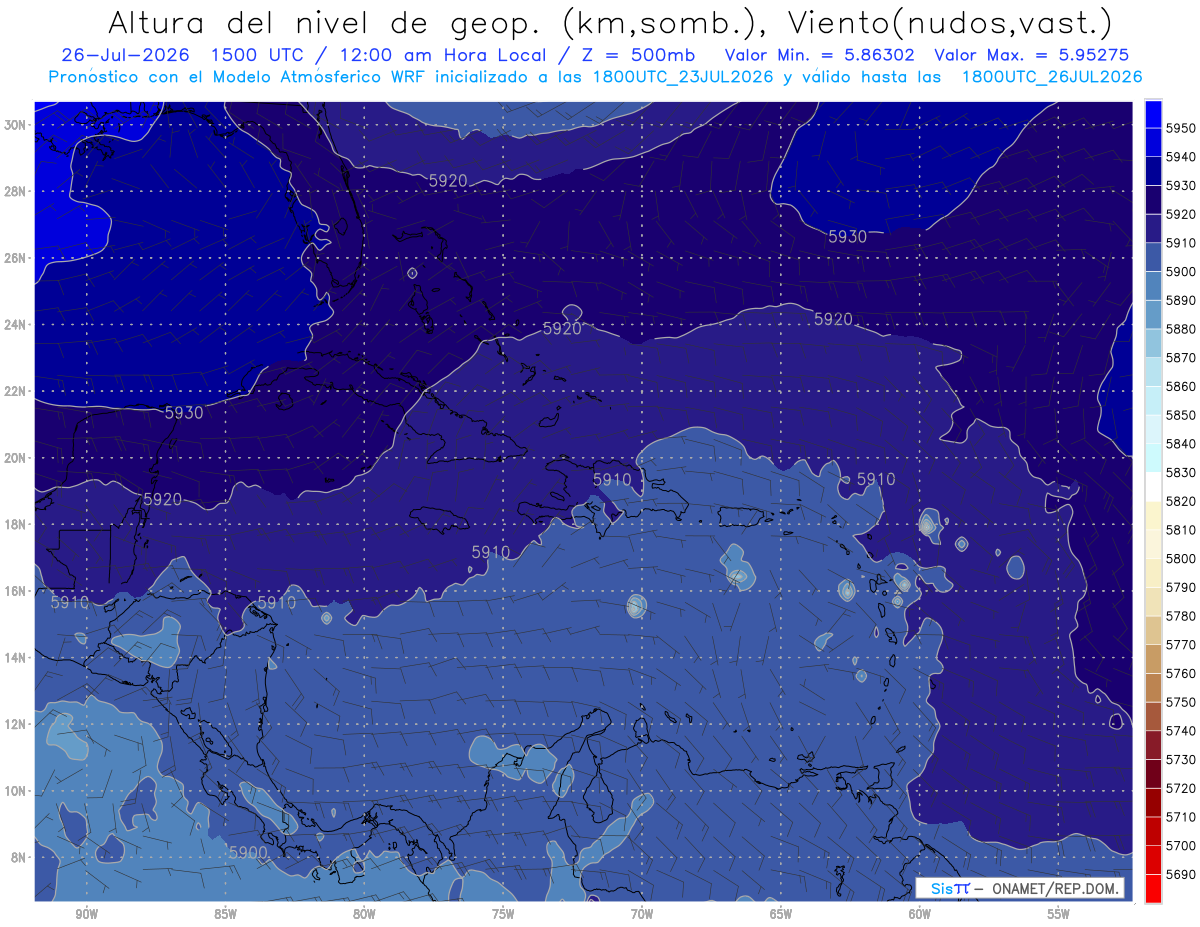This screenshot has height=927, width=1200.
Task: Pick the tan swatch between 5760 and 5770
Action: click(1152, 659)
